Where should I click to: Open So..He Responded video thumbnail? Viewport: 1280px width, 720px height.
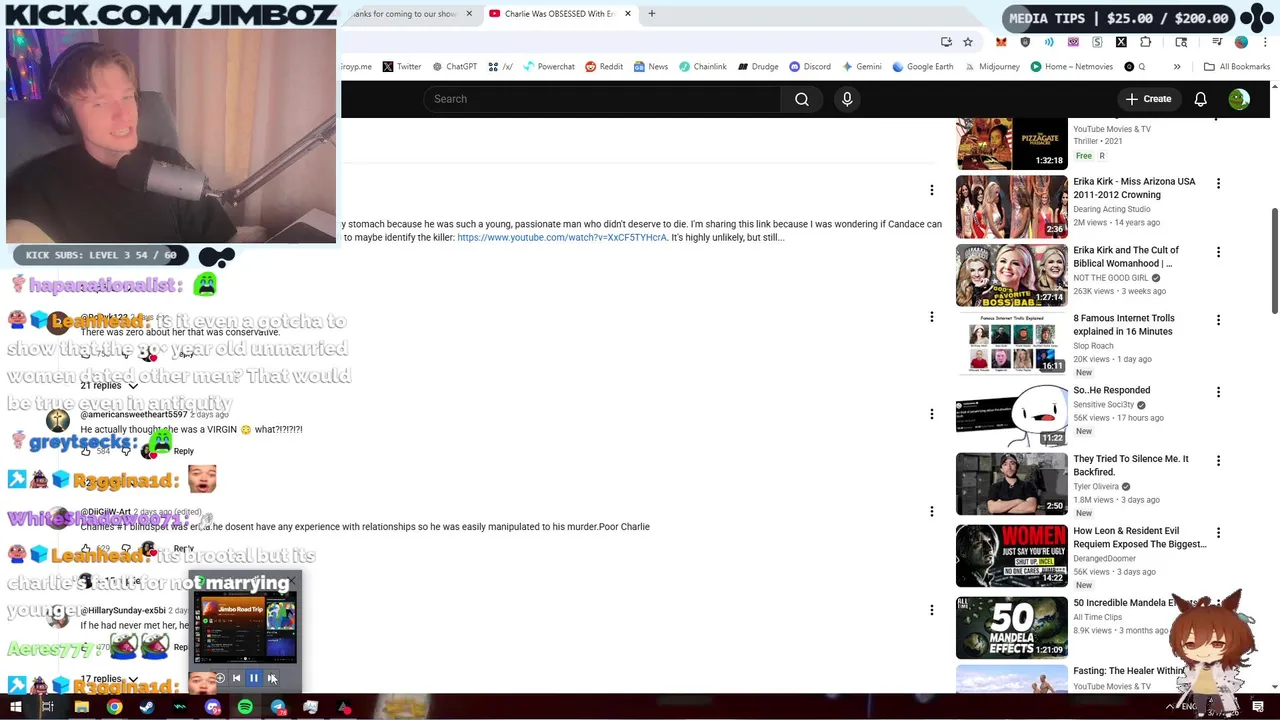tap(1011, 415)
